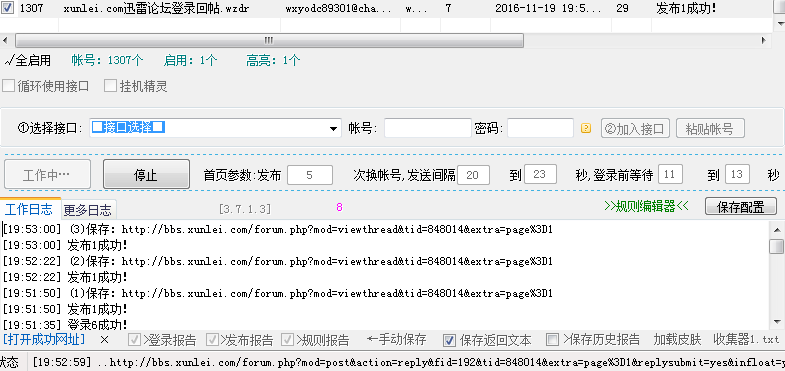Image resolution: width=785 pixels, height=371 pixels.
Task: Uncheck 保存返回文本 checkbox
Action: tap(450, 340)
